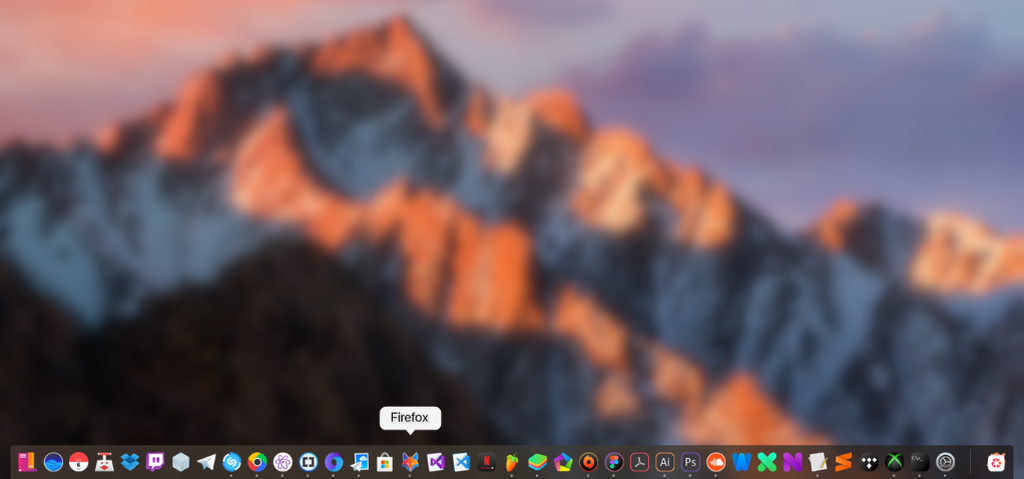1024x479 pixels.
Task: Launch the blue Visual Studio Code icon
Action: (461, 462)
